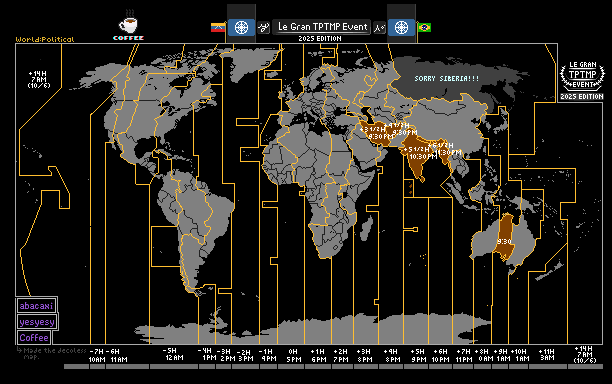This screenshot has height=384, width=612.
Task: Select the left blue emblem badge
Action: pyautogui.click(x=241, y=27)
